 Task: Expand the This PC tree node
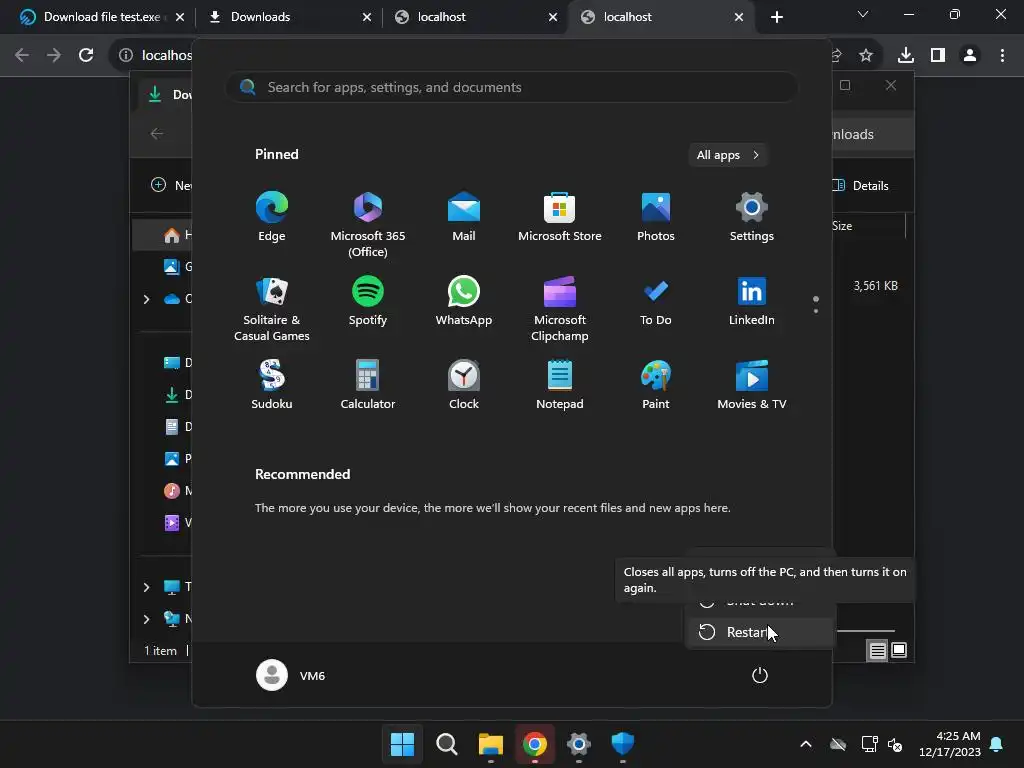click(x=146, y=587)
